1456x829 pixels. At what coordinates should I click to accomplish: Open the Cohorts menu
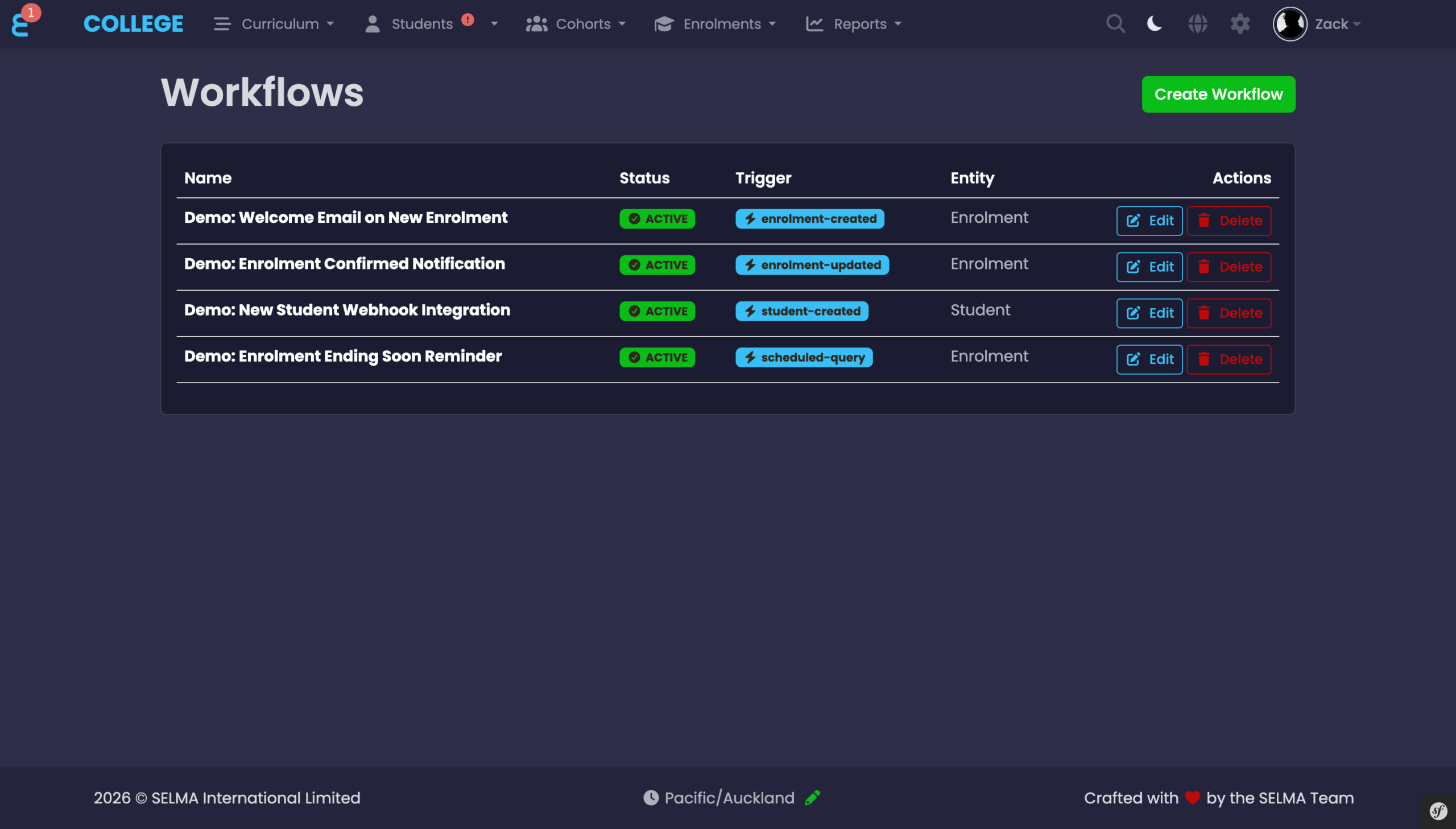point(583,23)
